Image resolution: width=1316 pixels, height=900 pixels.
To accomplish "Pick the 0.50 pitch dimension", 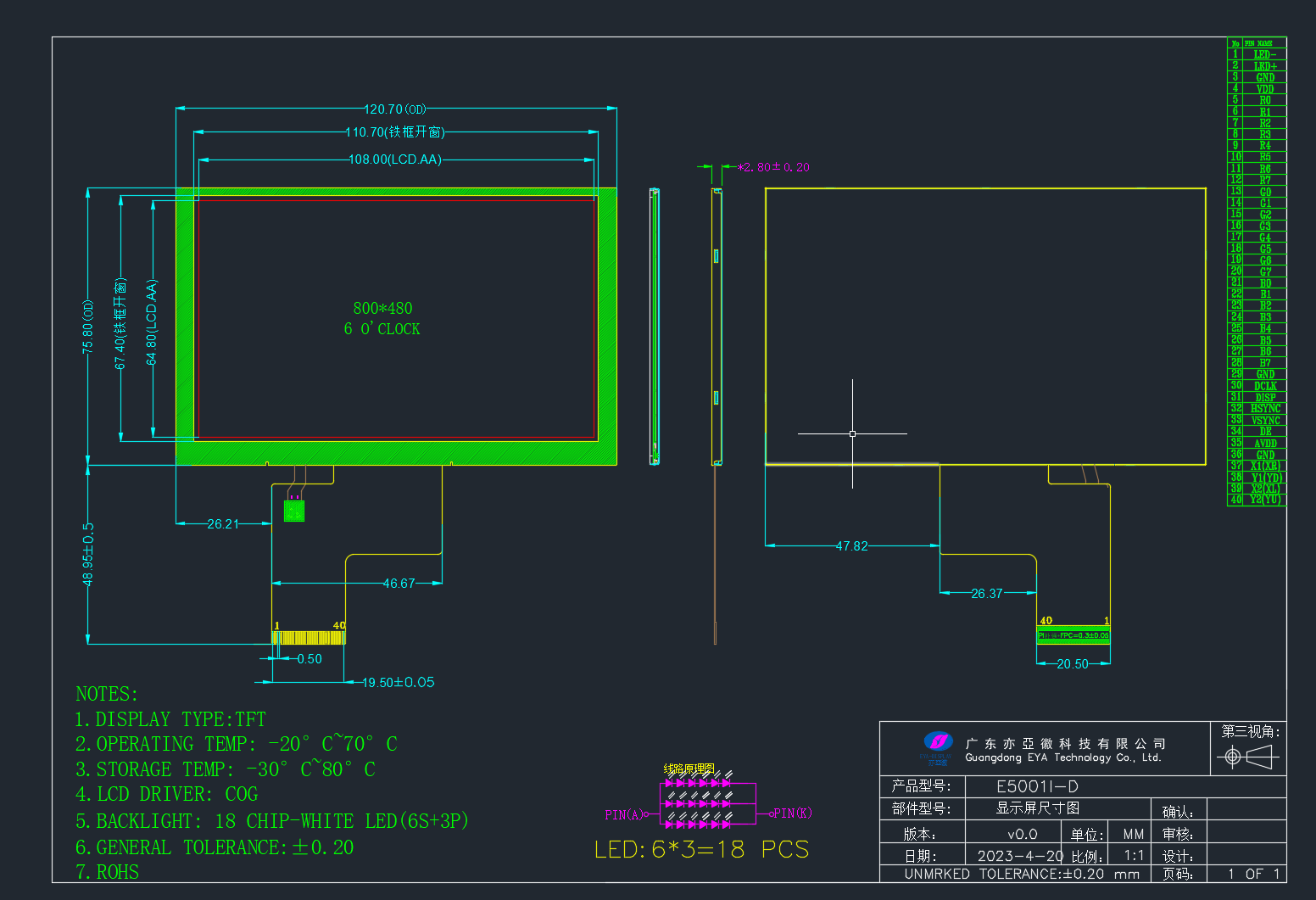I will pyautogui.click(x=309, y=659).
